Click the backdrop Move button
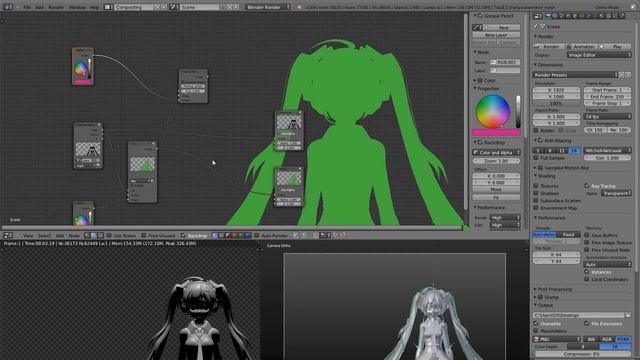 pyautogui.click(x=496, y=189)
